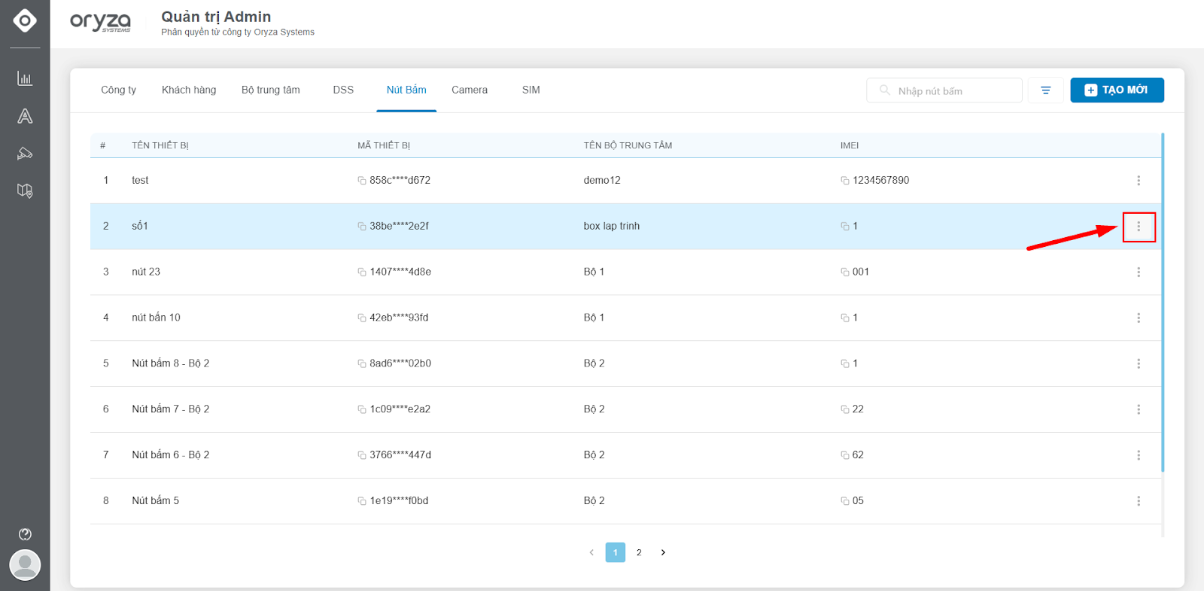1204x591 pixels.
Task: Open the camera device sidebar icon
Action: (25, 153)
